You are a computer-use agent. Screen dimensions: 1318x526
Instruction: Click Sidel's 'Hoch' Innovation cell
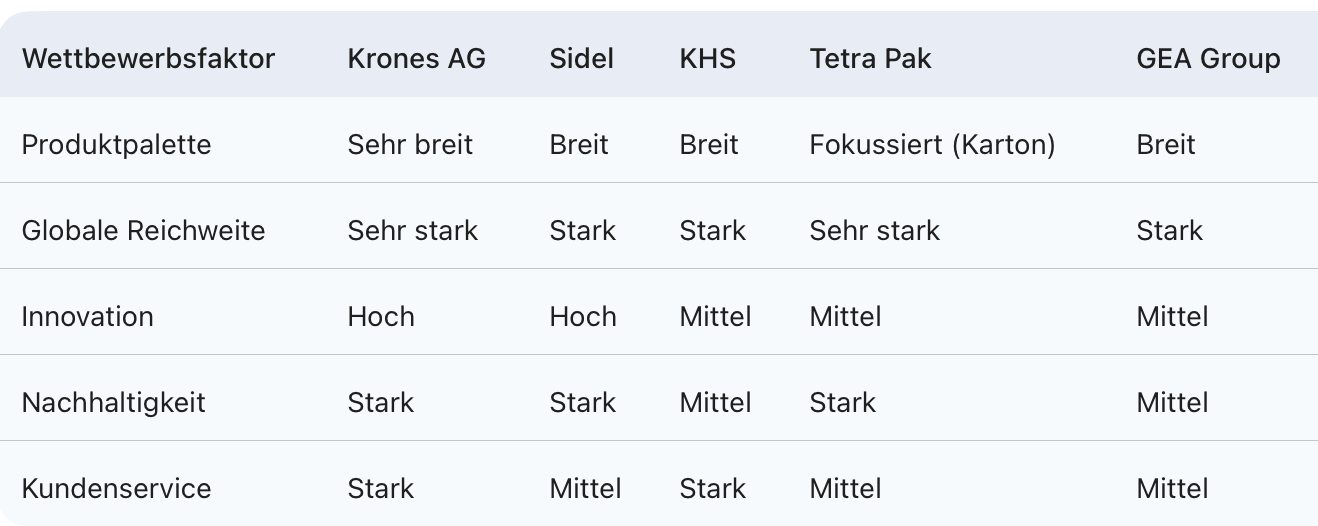[582, 317]
